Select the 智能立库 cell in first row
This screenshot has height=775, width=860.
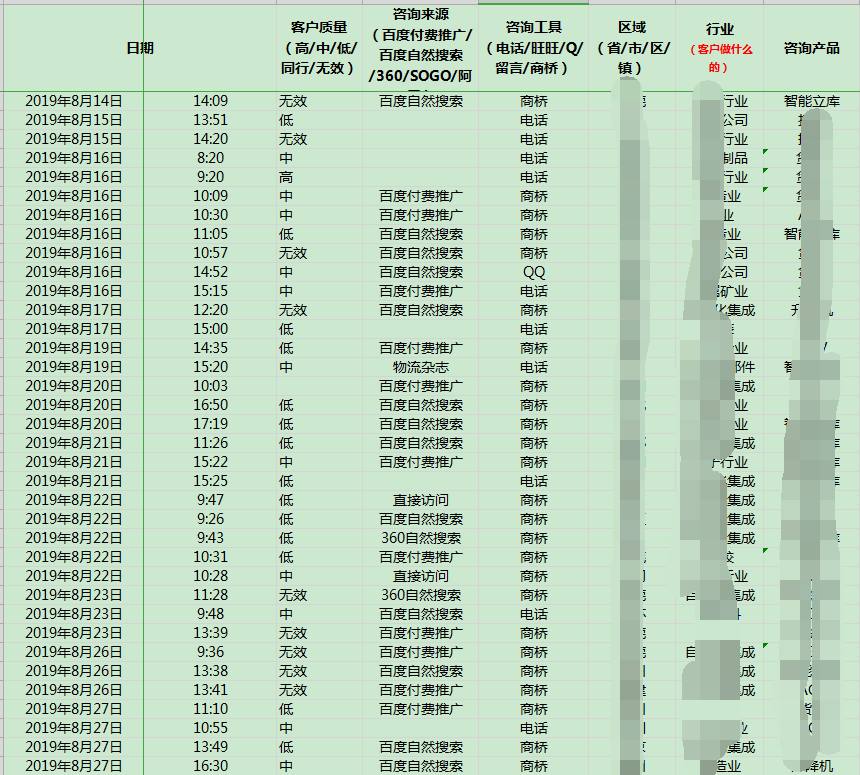pos(812,101)
